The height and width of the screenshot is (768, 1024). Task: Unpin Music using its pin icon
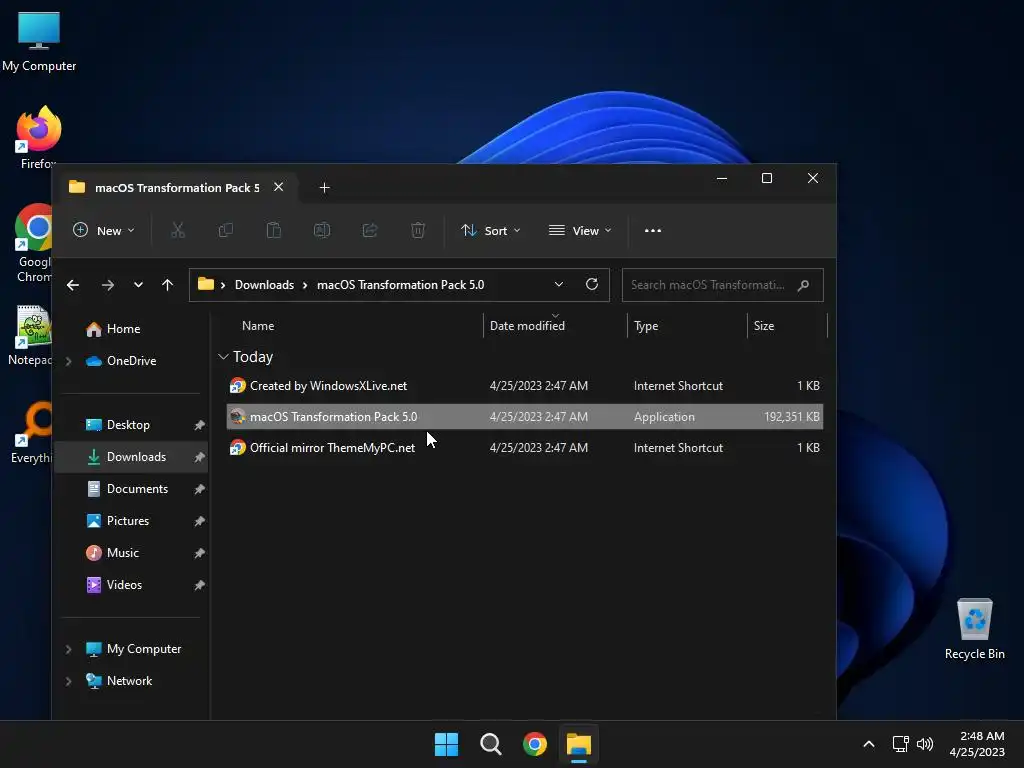pos(199,553)
